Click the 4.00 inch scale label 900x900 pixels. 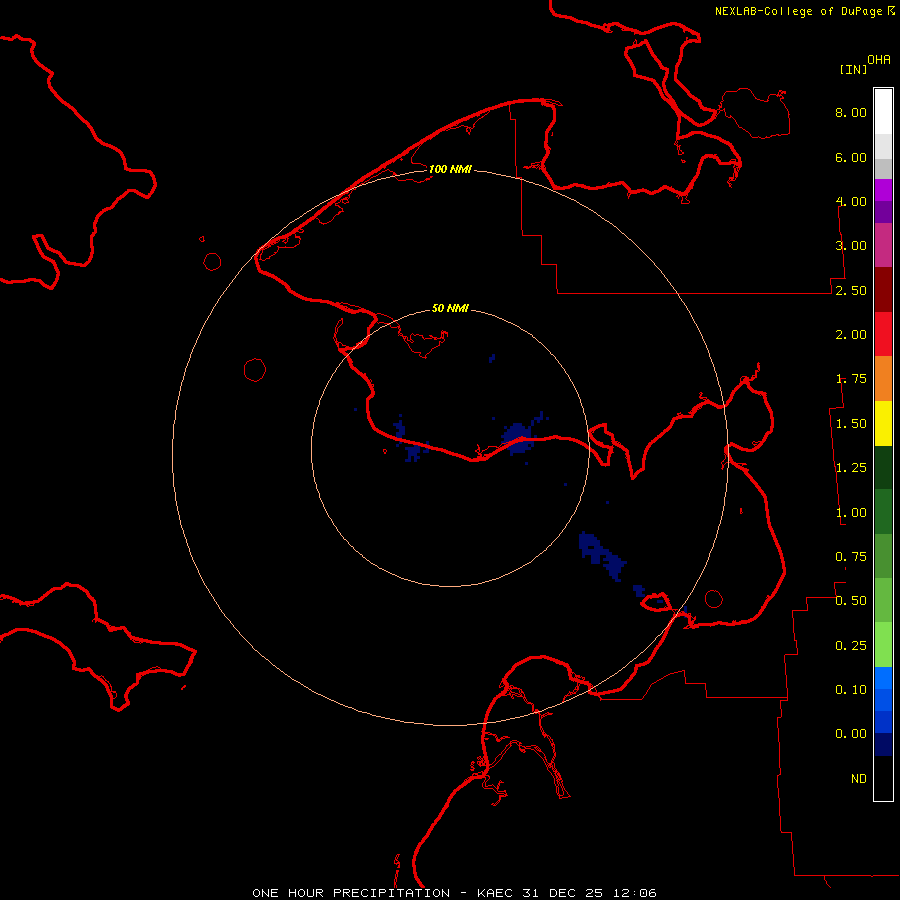(851, 202)
